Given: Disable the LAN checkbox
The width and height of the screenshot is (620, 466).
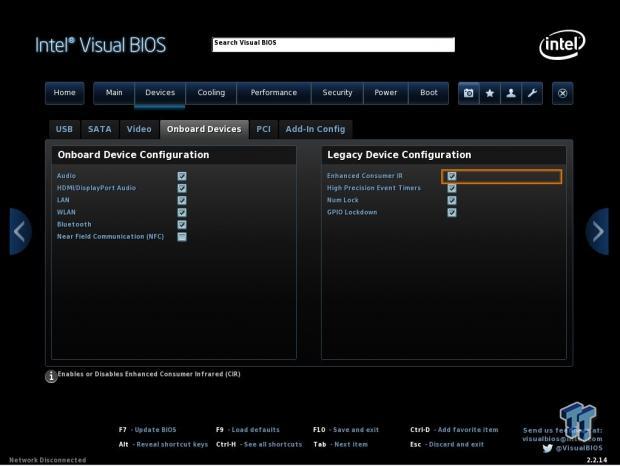Looking at the screenshot, I should tap(182, 200).
